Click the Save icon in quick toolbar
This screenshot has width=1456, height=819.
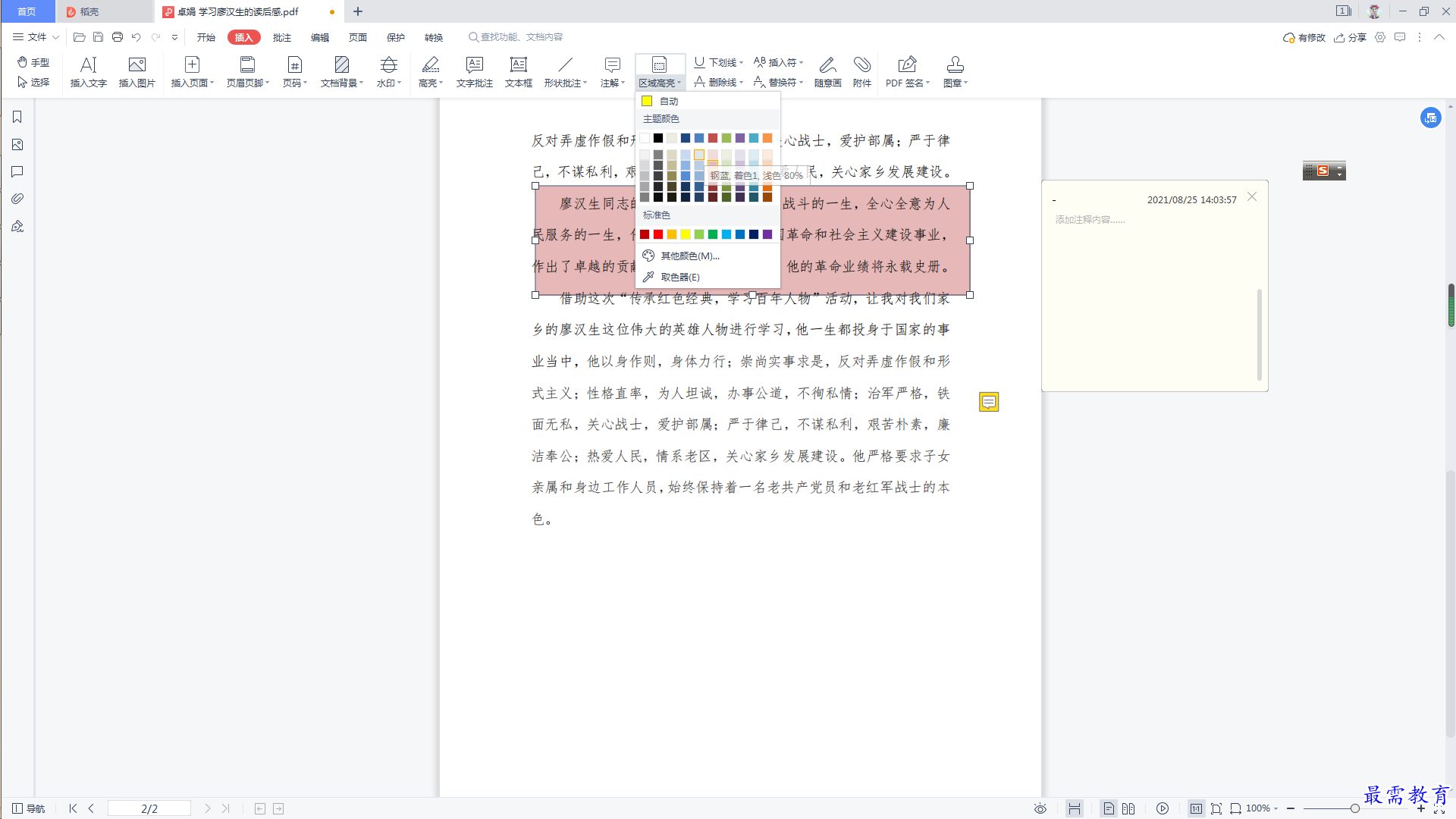[98, 37]
